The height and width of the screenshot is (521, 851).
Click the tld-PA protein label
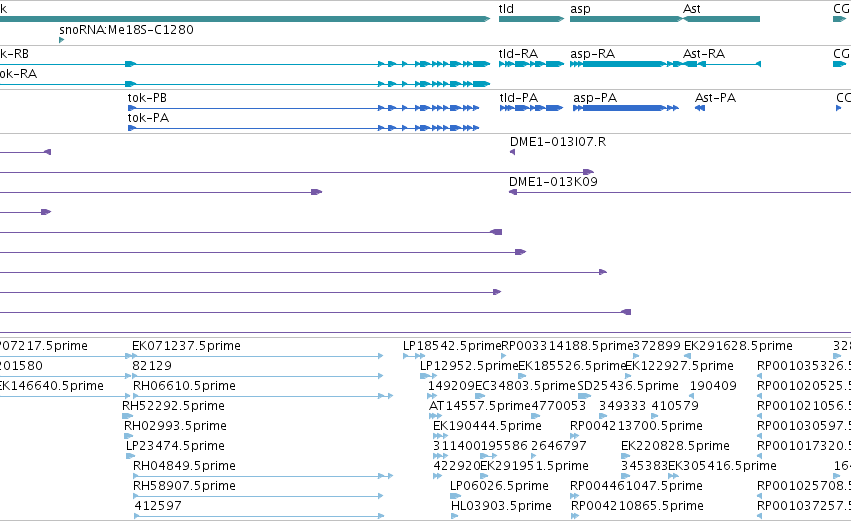pyautogui.click(x=519, y=98)
